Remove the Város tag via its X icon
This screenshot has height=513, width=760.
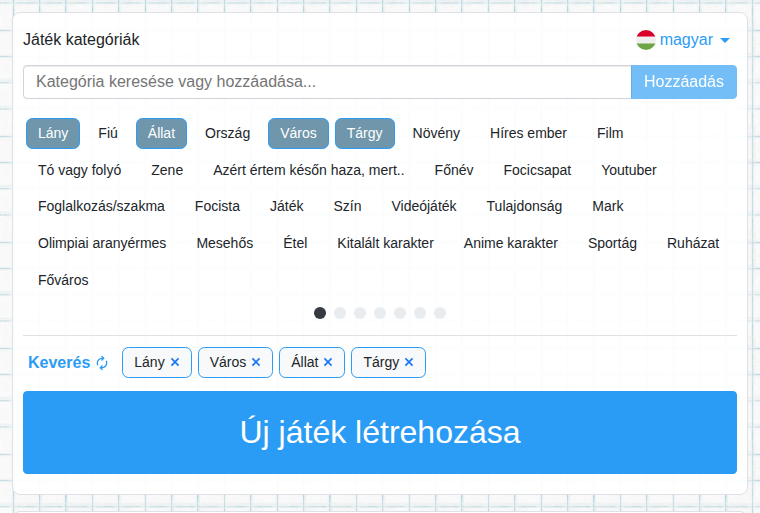pos(256,362)
